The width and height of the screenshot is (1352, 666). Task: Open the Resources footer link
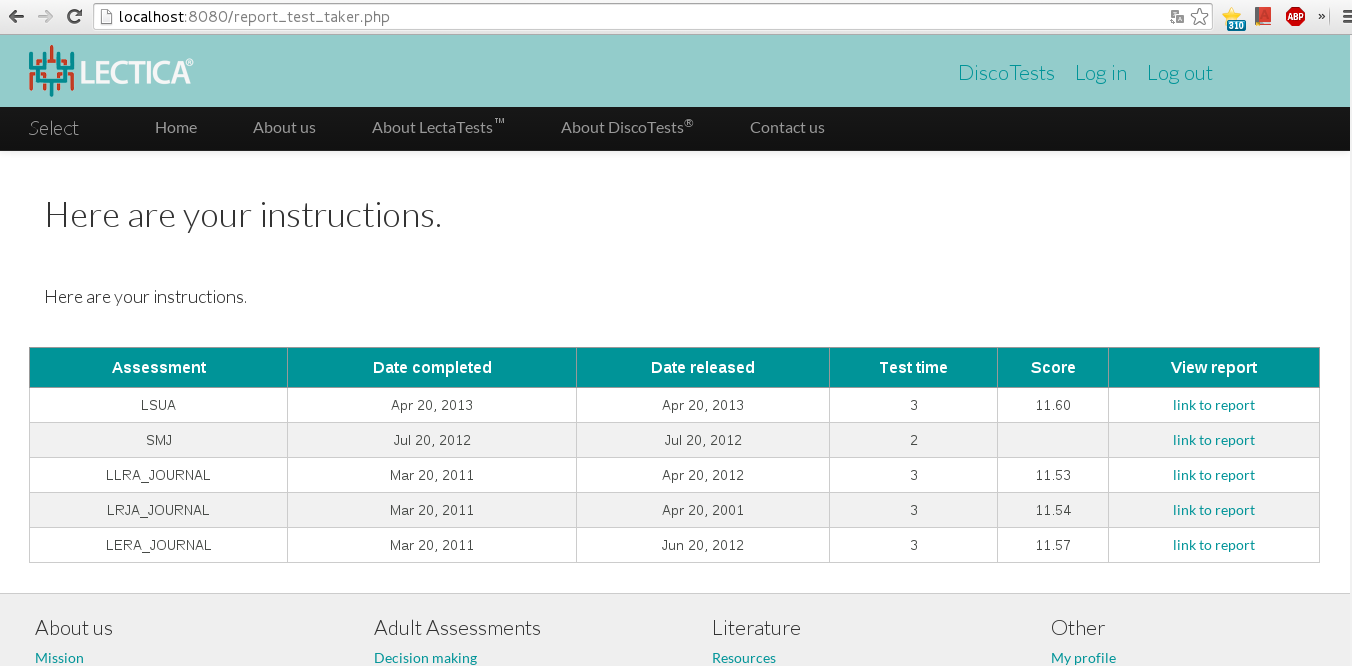tap(744, 658)
